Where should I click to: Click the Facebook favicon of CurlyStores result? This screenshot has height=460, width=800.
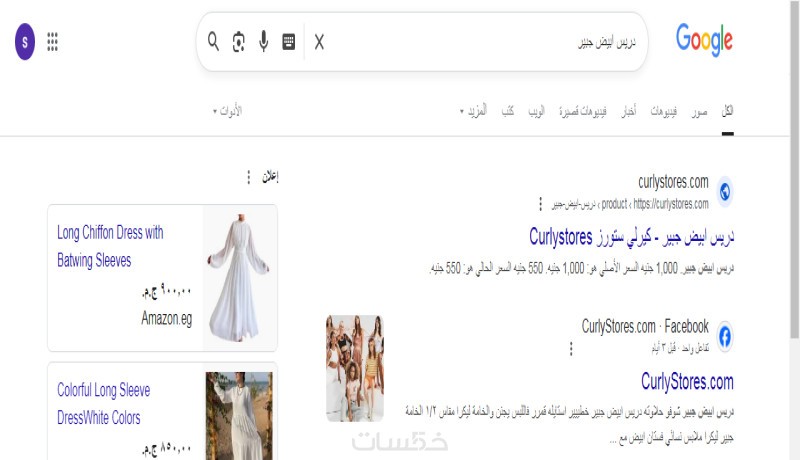[724, 337]
